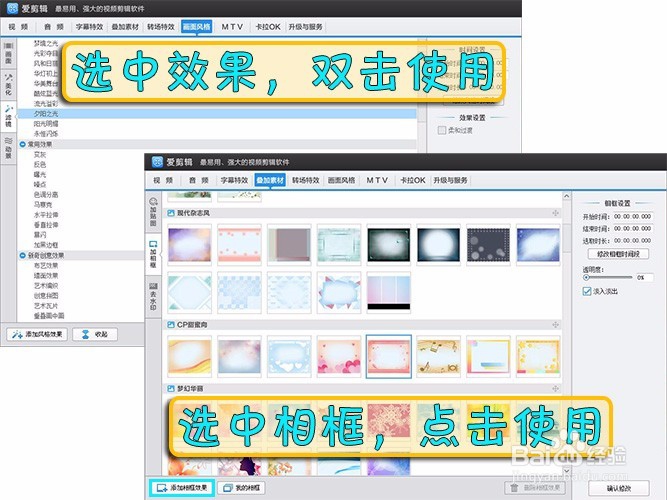The height and width of the screenshot is (500, 667).
Task: Open MTV tab in front window
Action: click(377, 180)
